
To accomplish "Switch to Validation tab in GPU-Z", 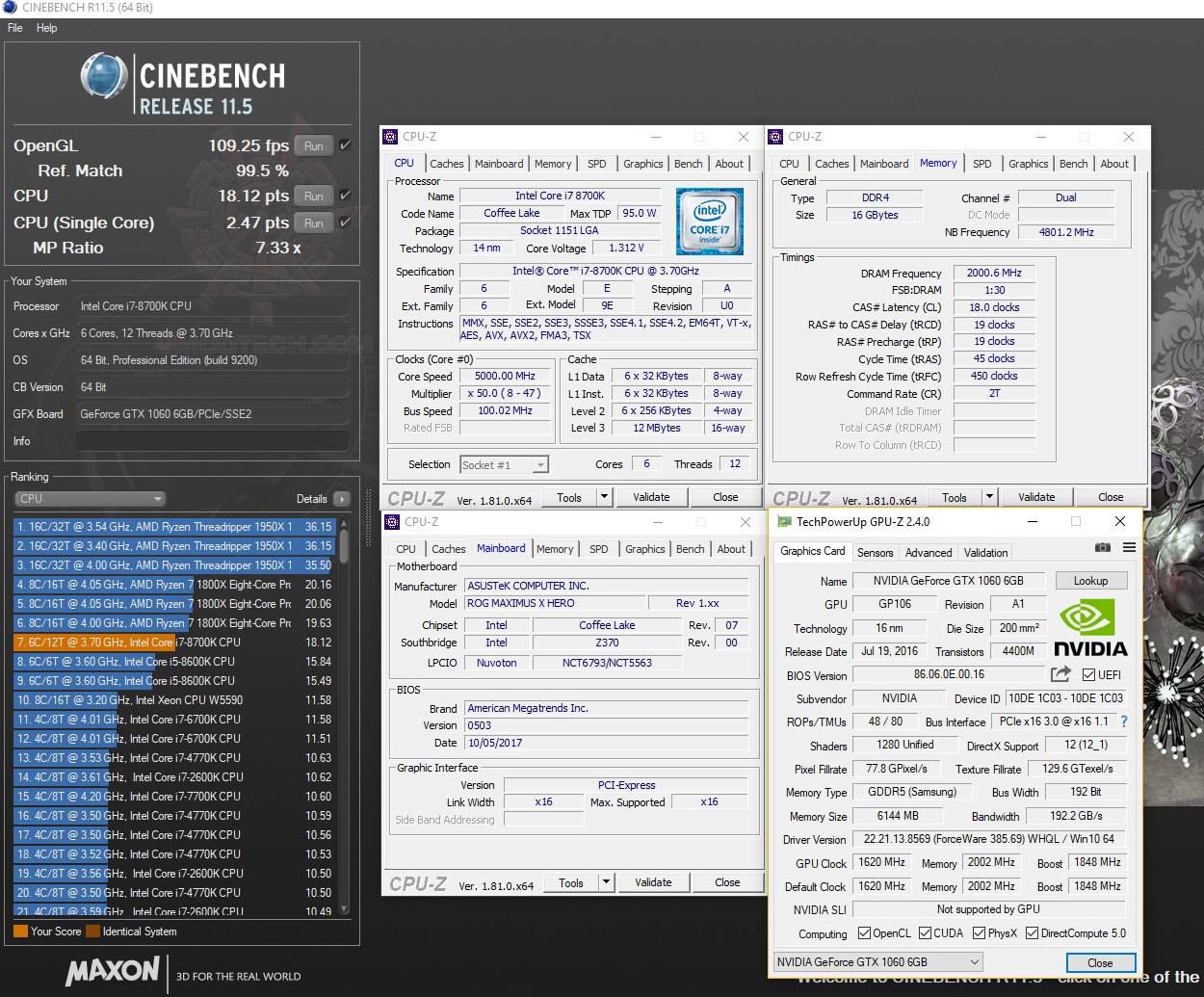I will point(986,553).
